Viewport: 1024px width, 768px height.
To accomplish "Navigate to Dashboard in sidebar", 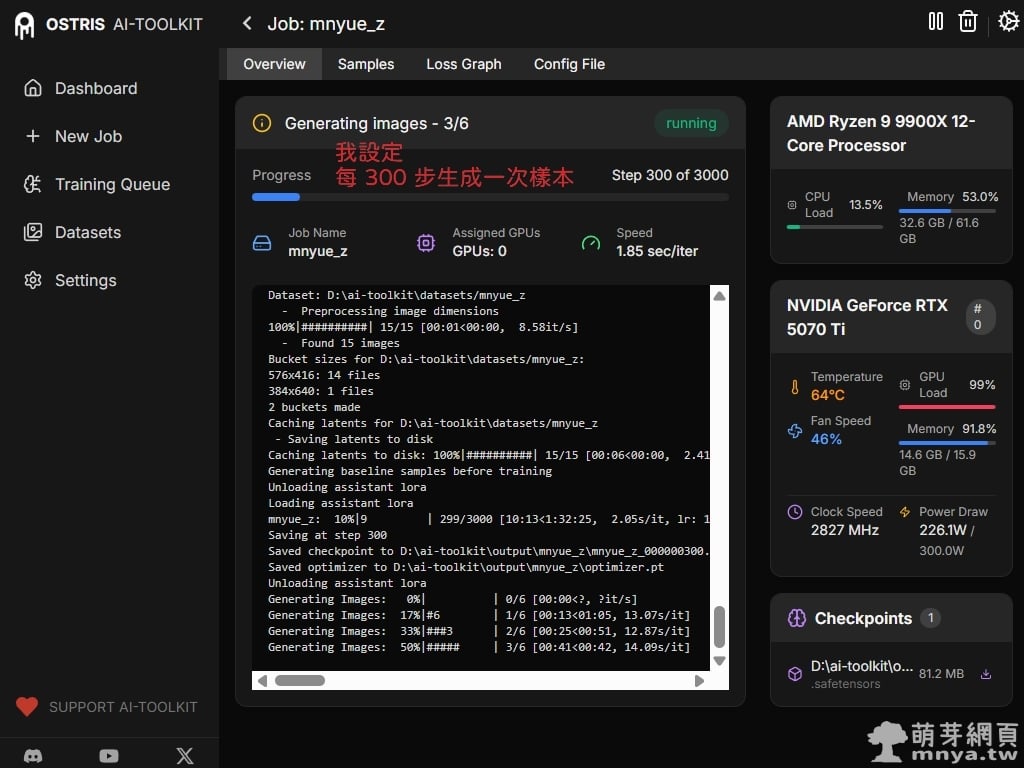I will coord(95,88).
